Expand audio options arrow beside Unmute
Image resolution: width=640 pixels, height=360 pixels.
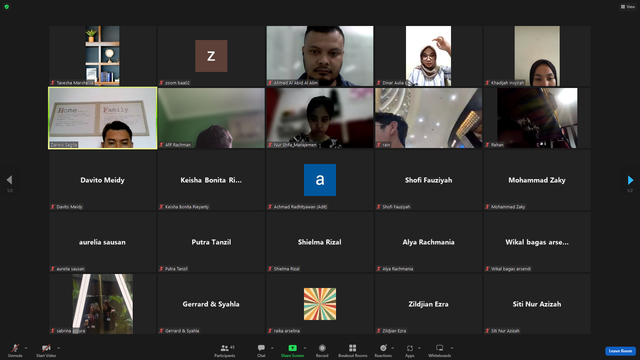[26, 348]
